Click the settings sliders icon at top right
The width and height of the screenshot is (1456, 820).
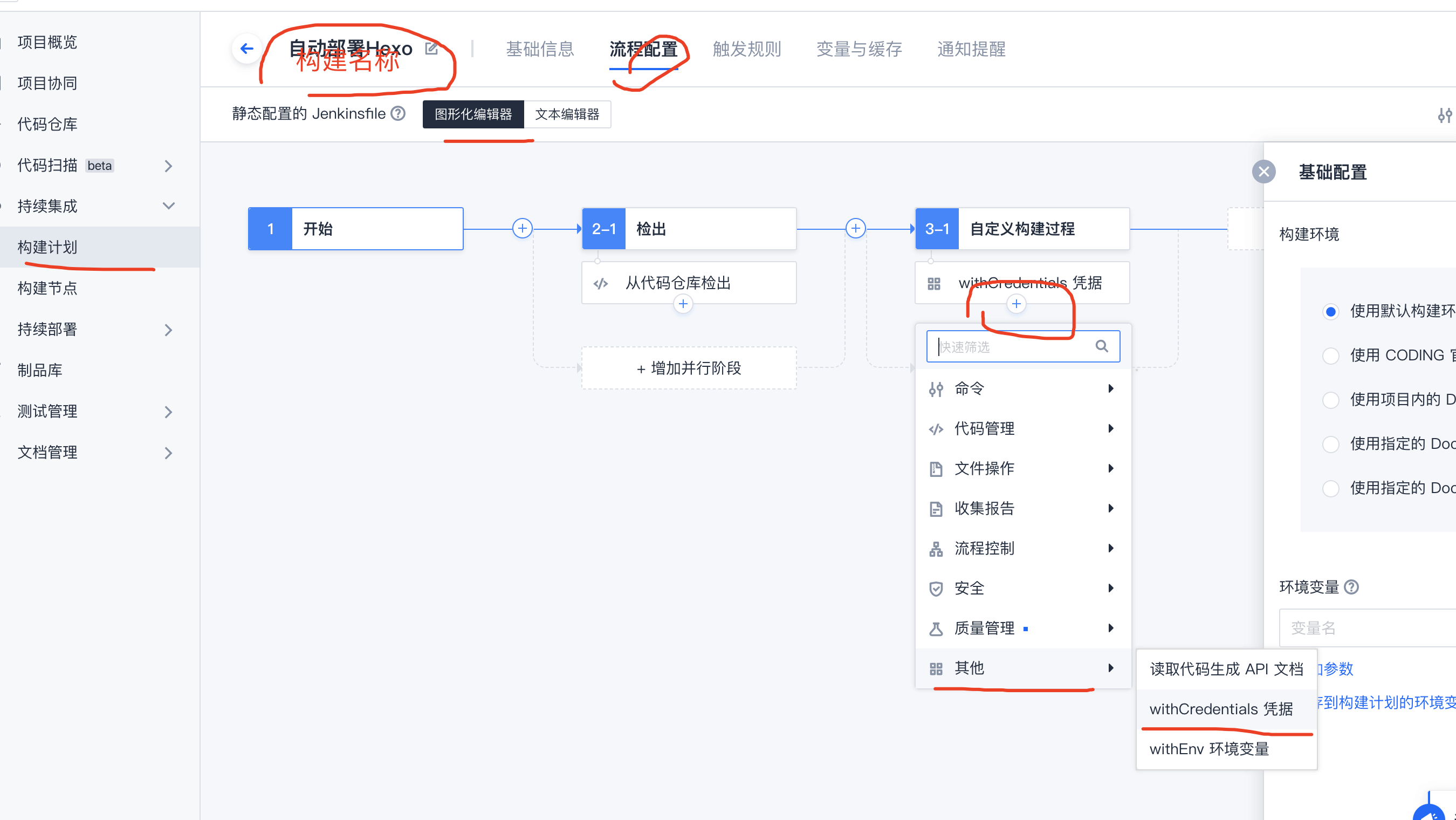pos(1445,115)
